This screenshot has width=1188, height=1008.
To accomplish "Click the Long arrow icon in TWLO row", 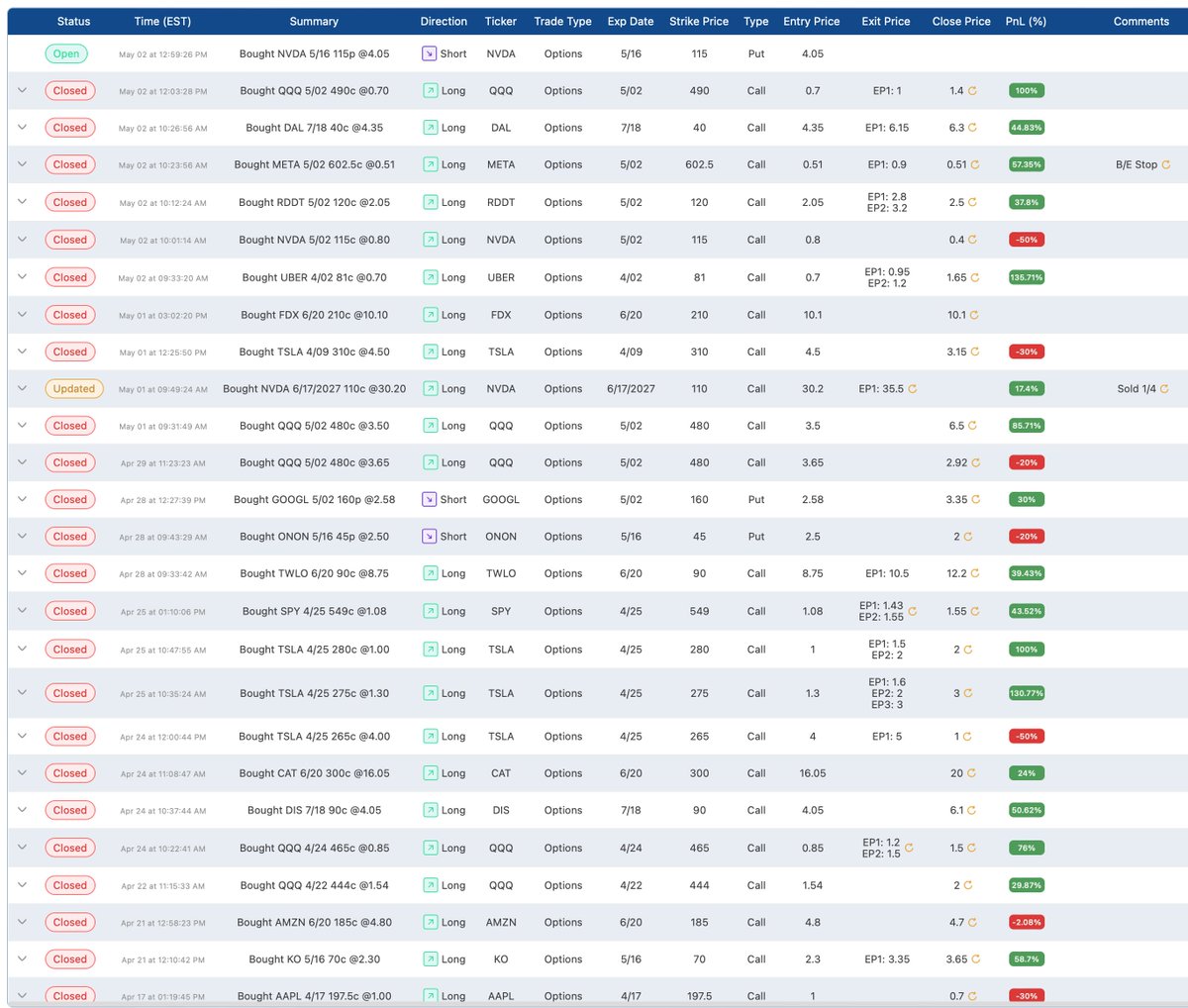I will (430, 573).
